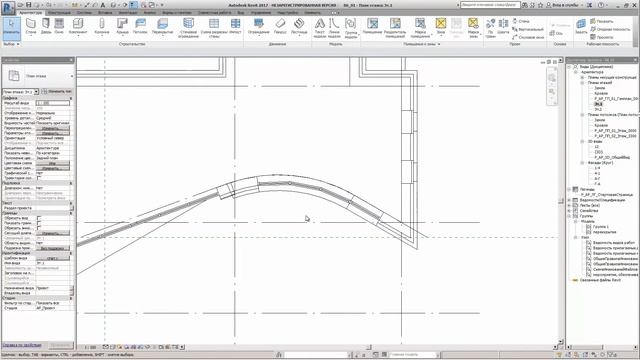The width and height of the screenshot is (640, 360).
Task: Select the Component (Компонент) tool
Action: point(78,27)
